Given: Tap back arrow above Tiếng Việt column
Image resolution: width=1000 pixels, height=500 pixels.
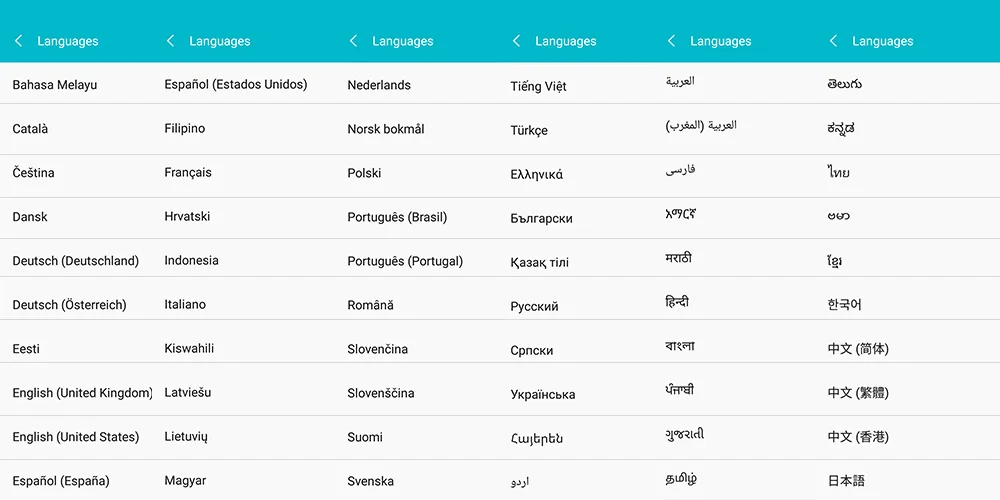Looking at the screenshot, I should (x=517, y=41).
